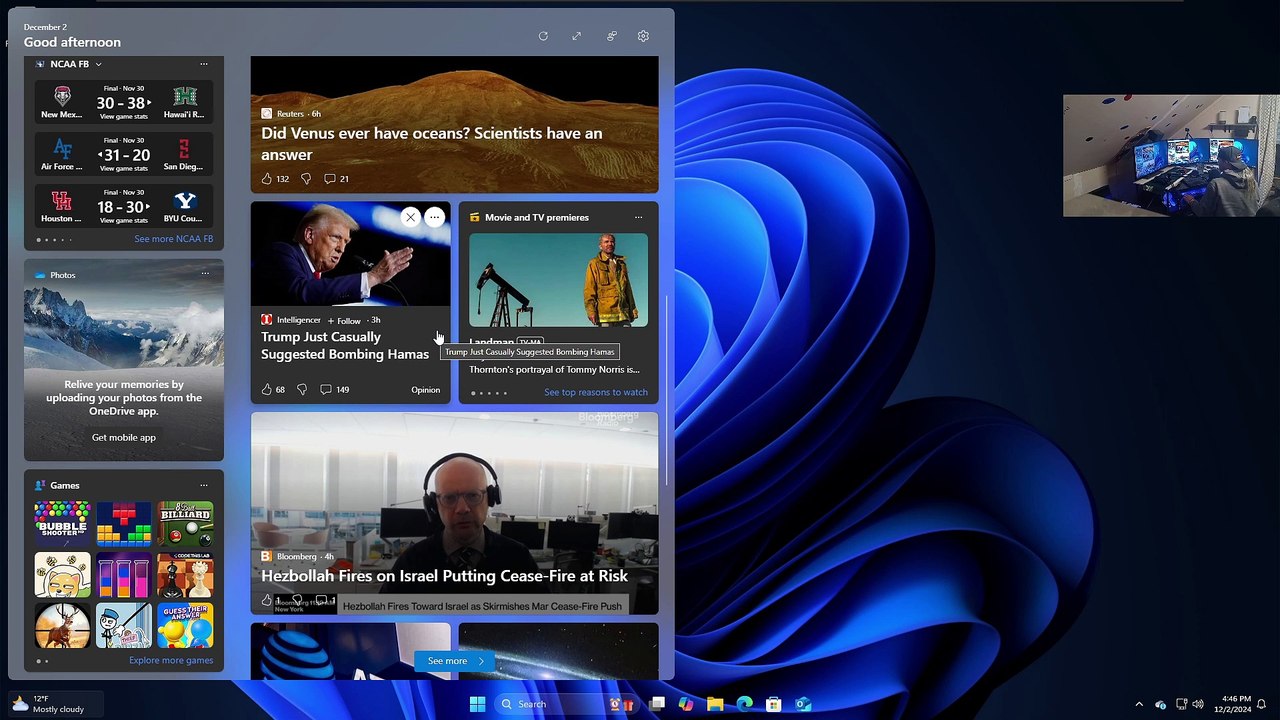
Task: Open Games widget more options
Action: (204, 485)
